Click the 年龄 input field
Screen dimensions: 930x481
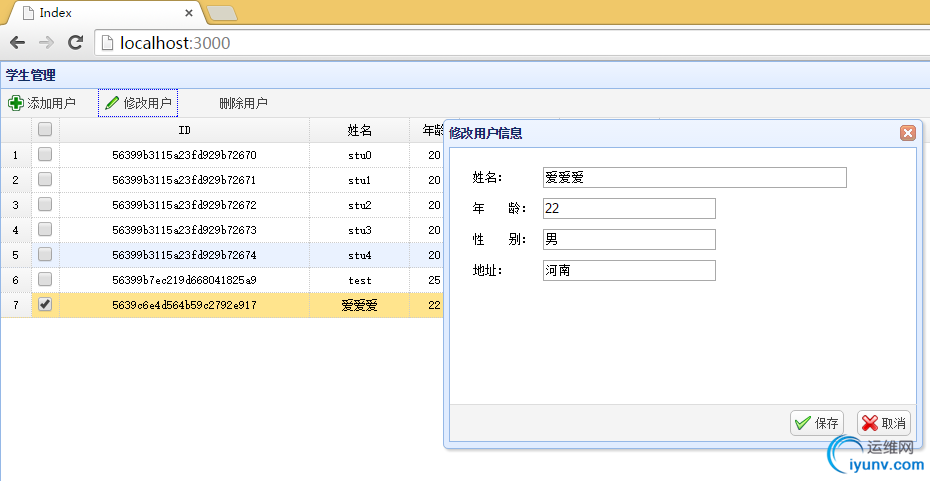629,208
